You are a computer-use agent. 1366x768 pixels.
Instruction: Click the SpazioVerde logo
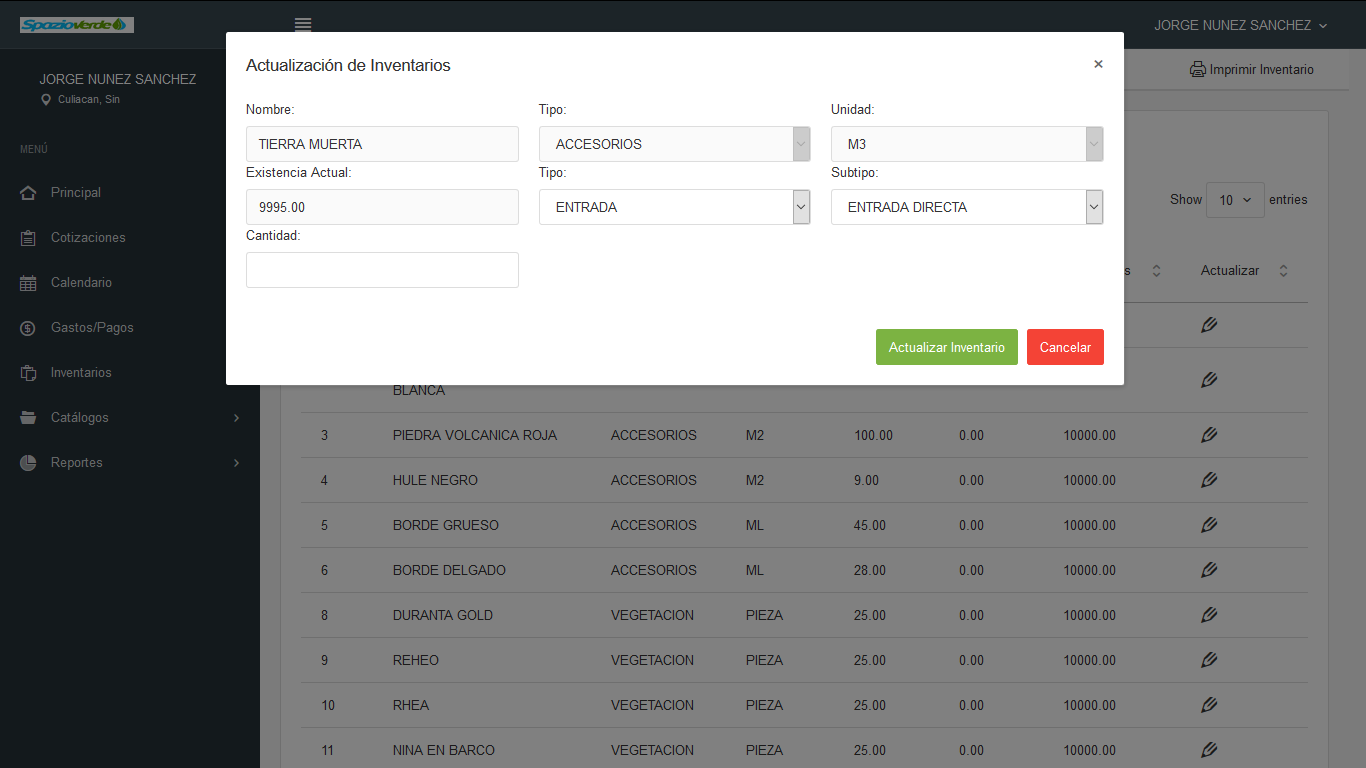point(76,25)
